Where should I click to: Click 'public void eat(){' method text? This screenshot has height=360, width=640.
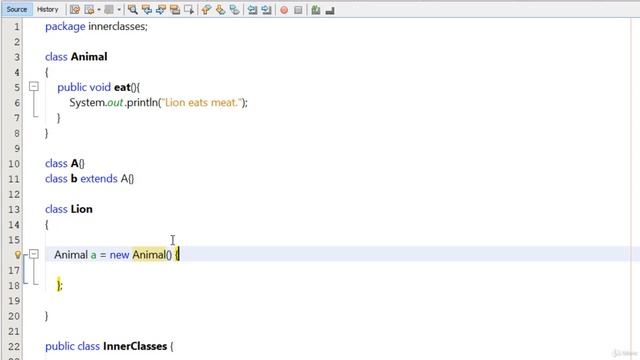[x=98, y=87]
